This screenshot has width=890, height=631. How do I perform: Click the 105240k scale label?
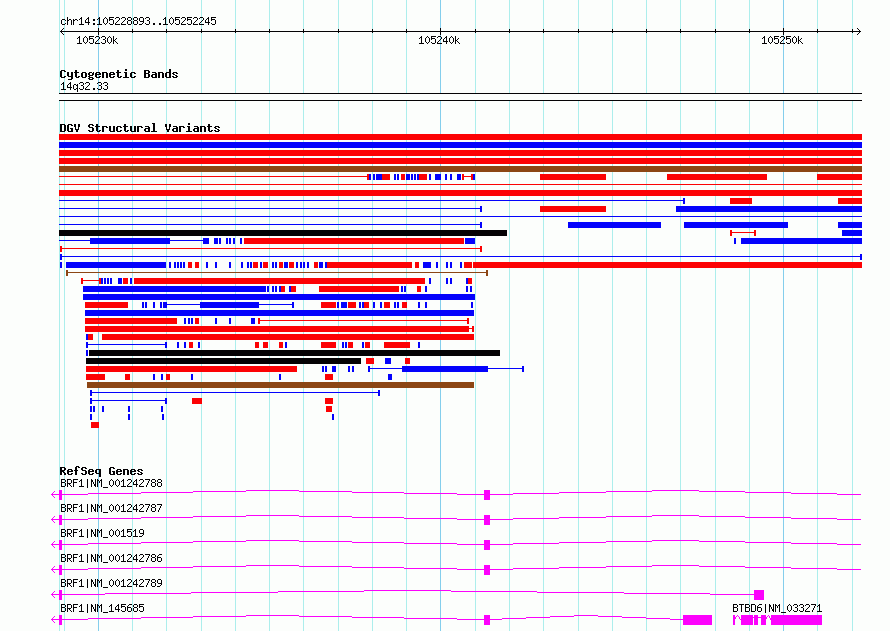coord(439,40)
